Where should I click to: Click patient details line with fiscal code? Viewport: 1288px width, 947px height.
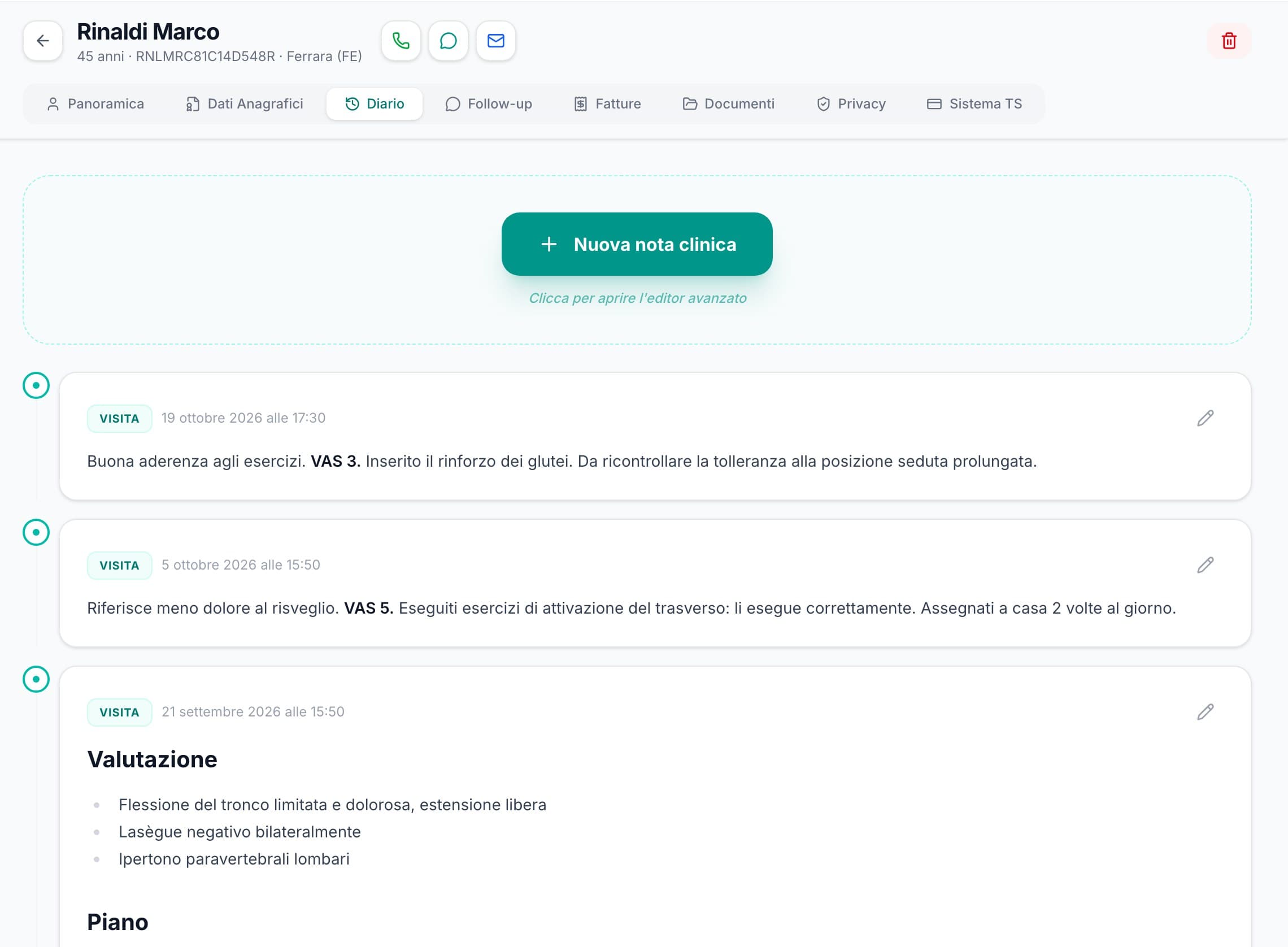coord(219,56)
